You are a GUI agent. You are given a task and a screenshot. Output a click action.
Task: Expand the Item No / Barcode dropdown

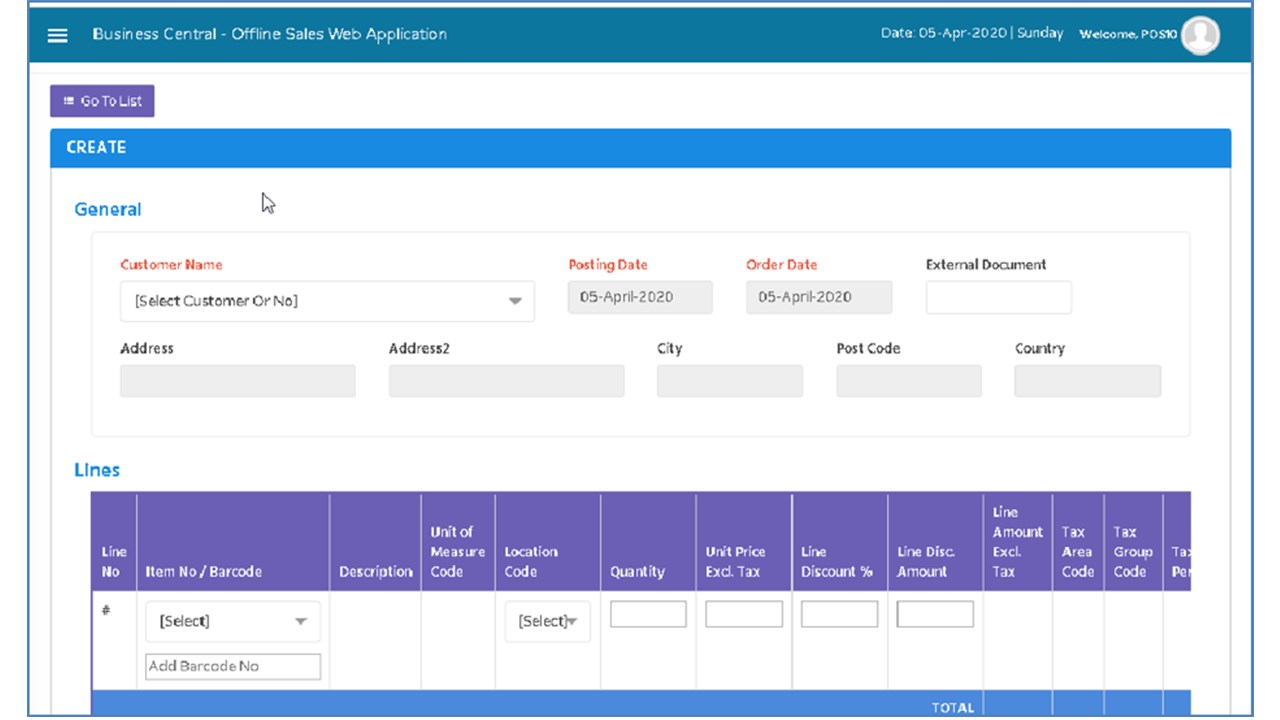[233, 621]
